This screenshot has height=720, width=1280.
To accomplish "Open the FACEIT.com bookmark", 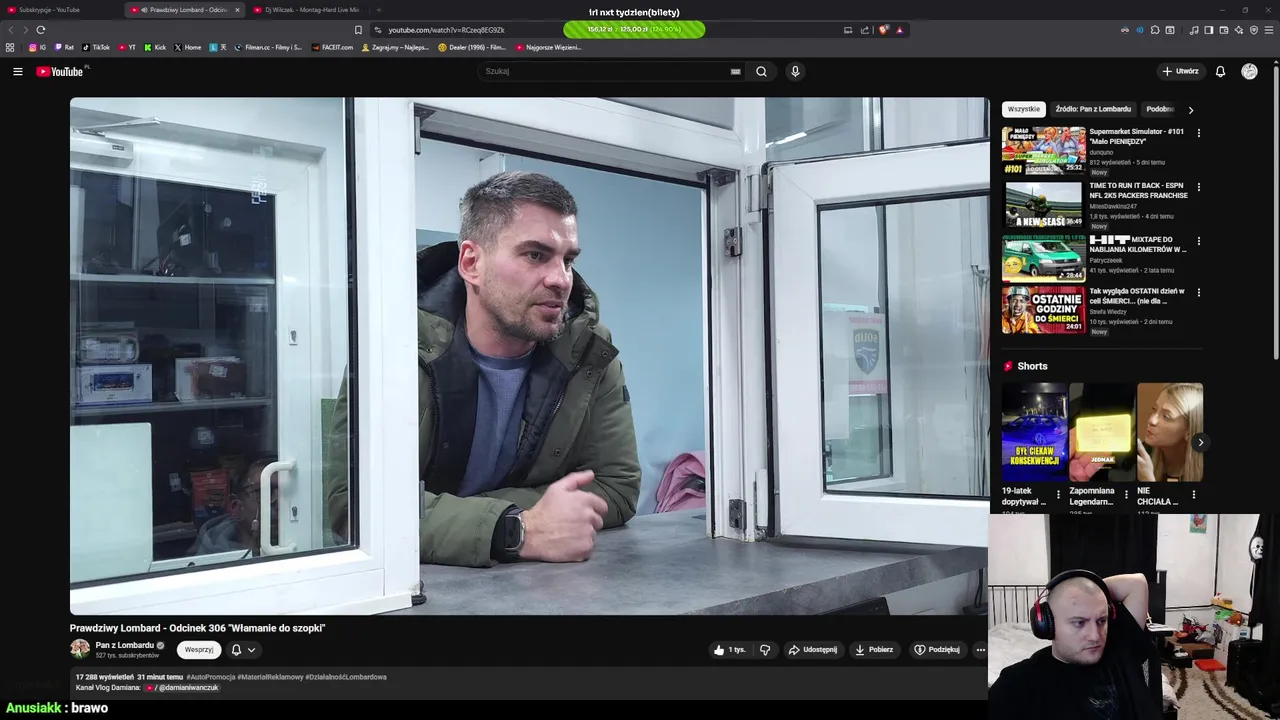I will pyautogui.click(x=333, y=47).
